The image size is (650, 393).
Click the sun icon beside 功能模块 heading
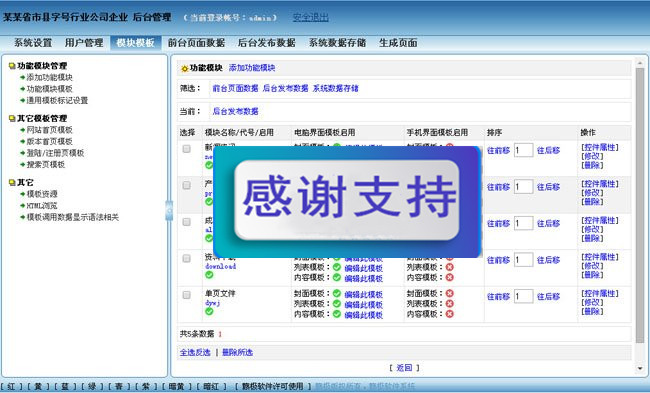pyautogui.click(x=184, y=68)
